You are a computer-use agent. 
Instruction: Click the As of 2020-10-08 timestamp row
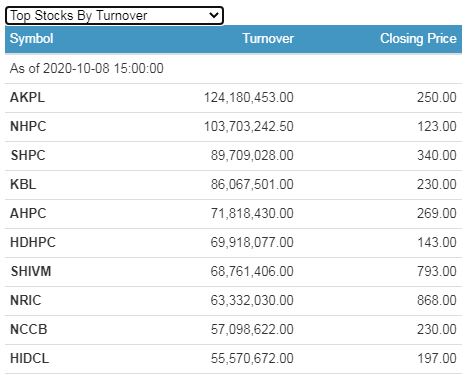click(233, 69)
